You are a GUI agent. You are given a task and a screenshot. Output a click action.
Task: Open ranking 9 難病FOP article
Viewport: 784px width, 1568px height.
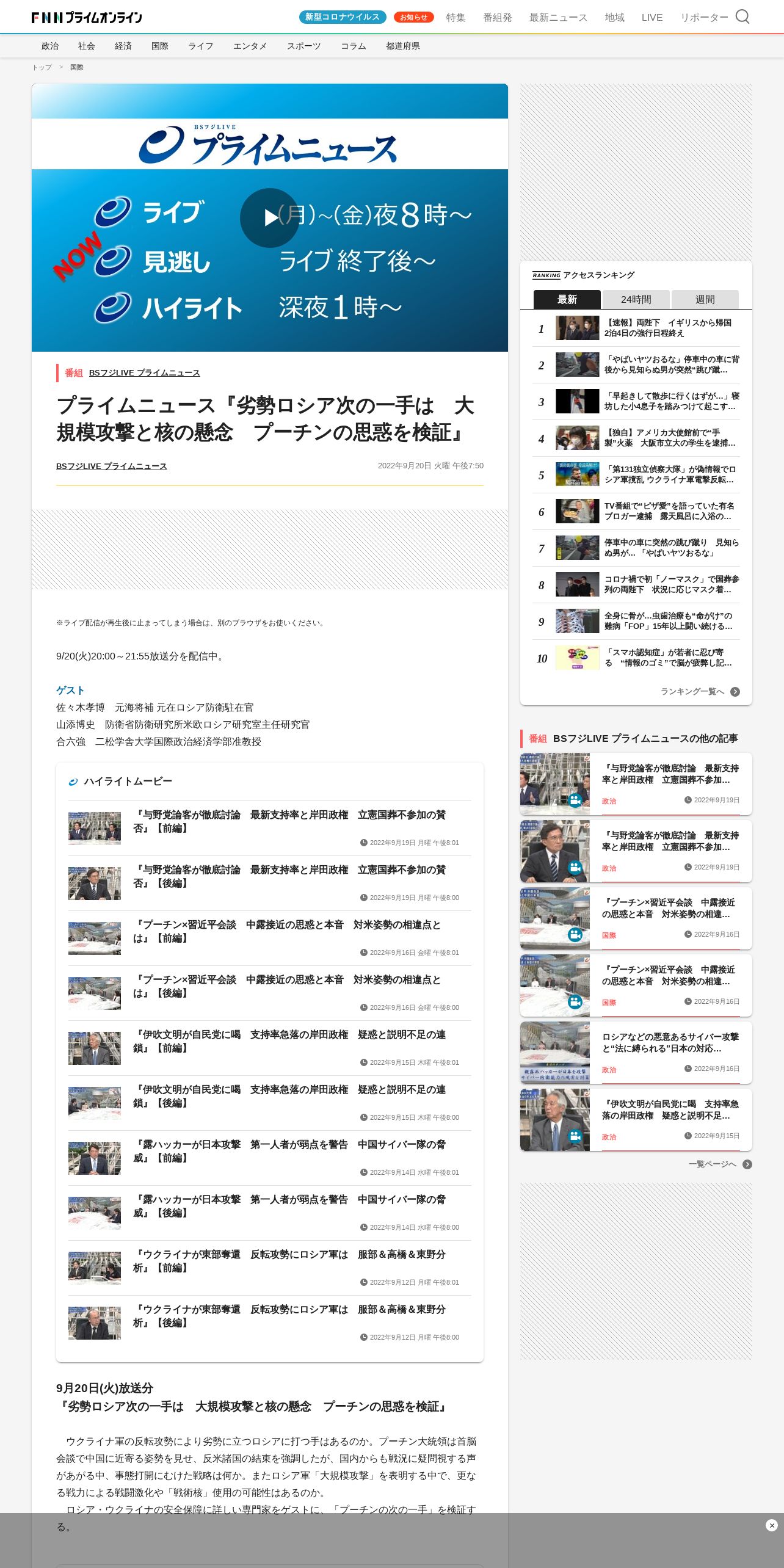click(x=636, y=621)
